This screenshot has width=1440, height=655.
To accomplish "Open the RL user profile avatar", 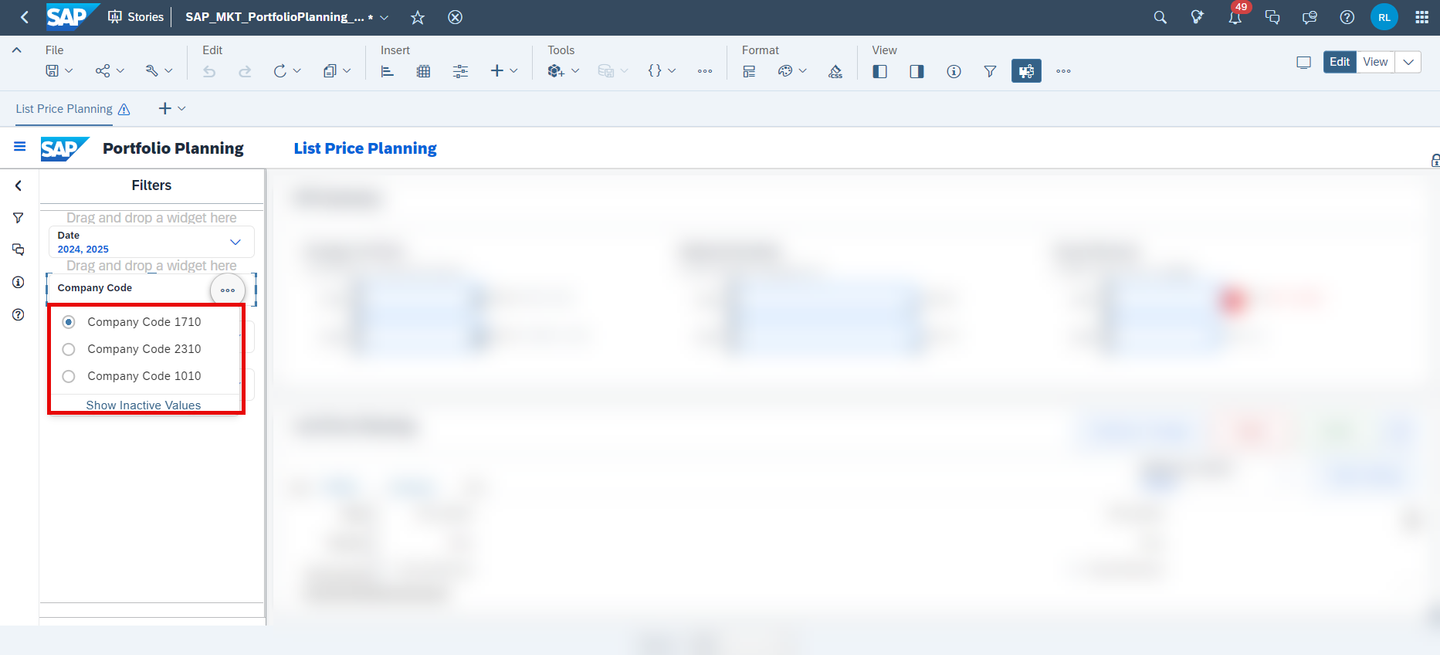I will pyautogui.click(x=1384, y=17).
